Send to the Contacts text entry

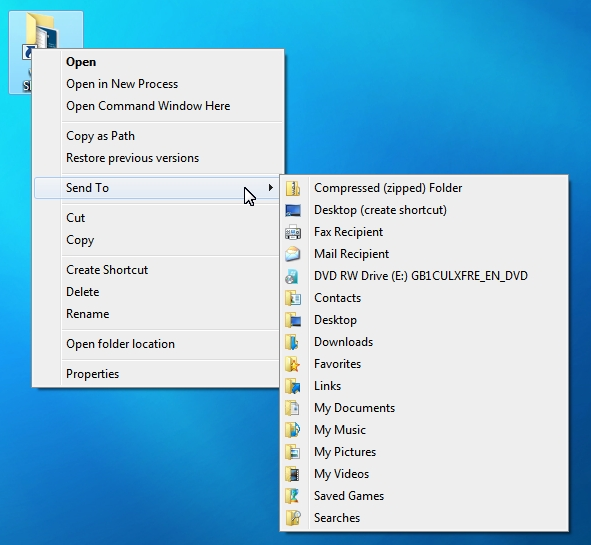(x=337, y=298)
